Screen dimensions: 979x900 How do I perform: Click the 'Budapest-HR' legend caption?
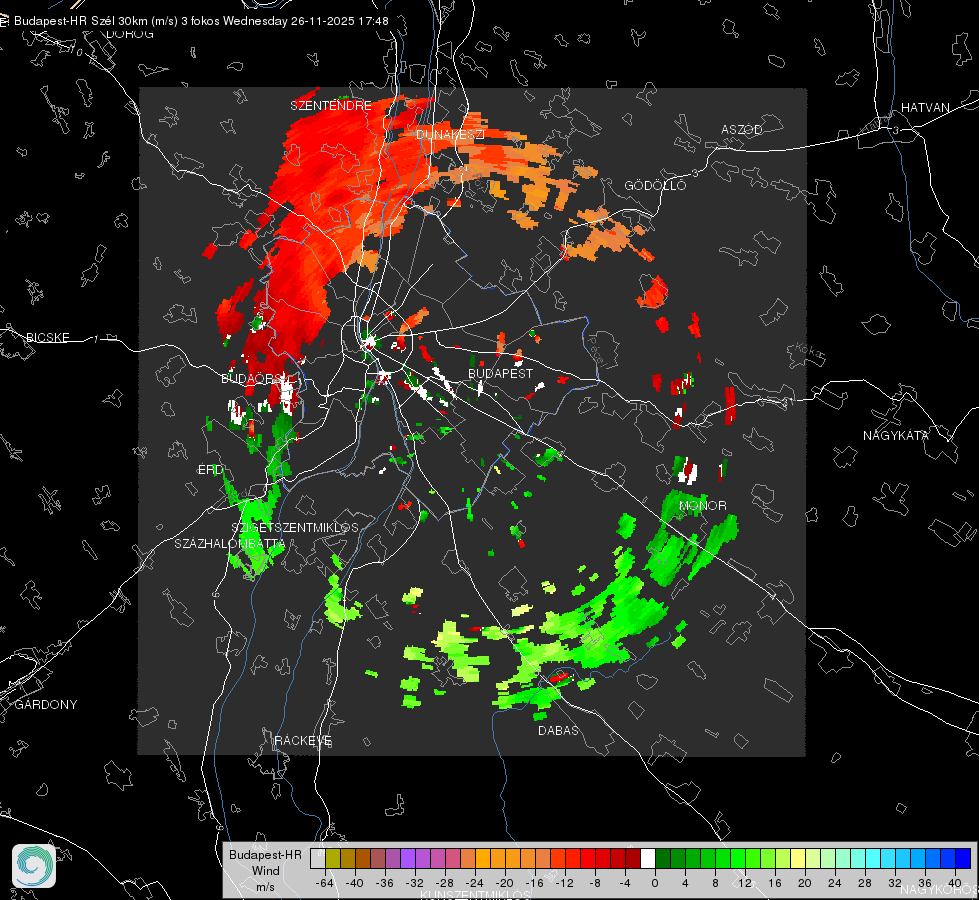(x=265, y=855)
